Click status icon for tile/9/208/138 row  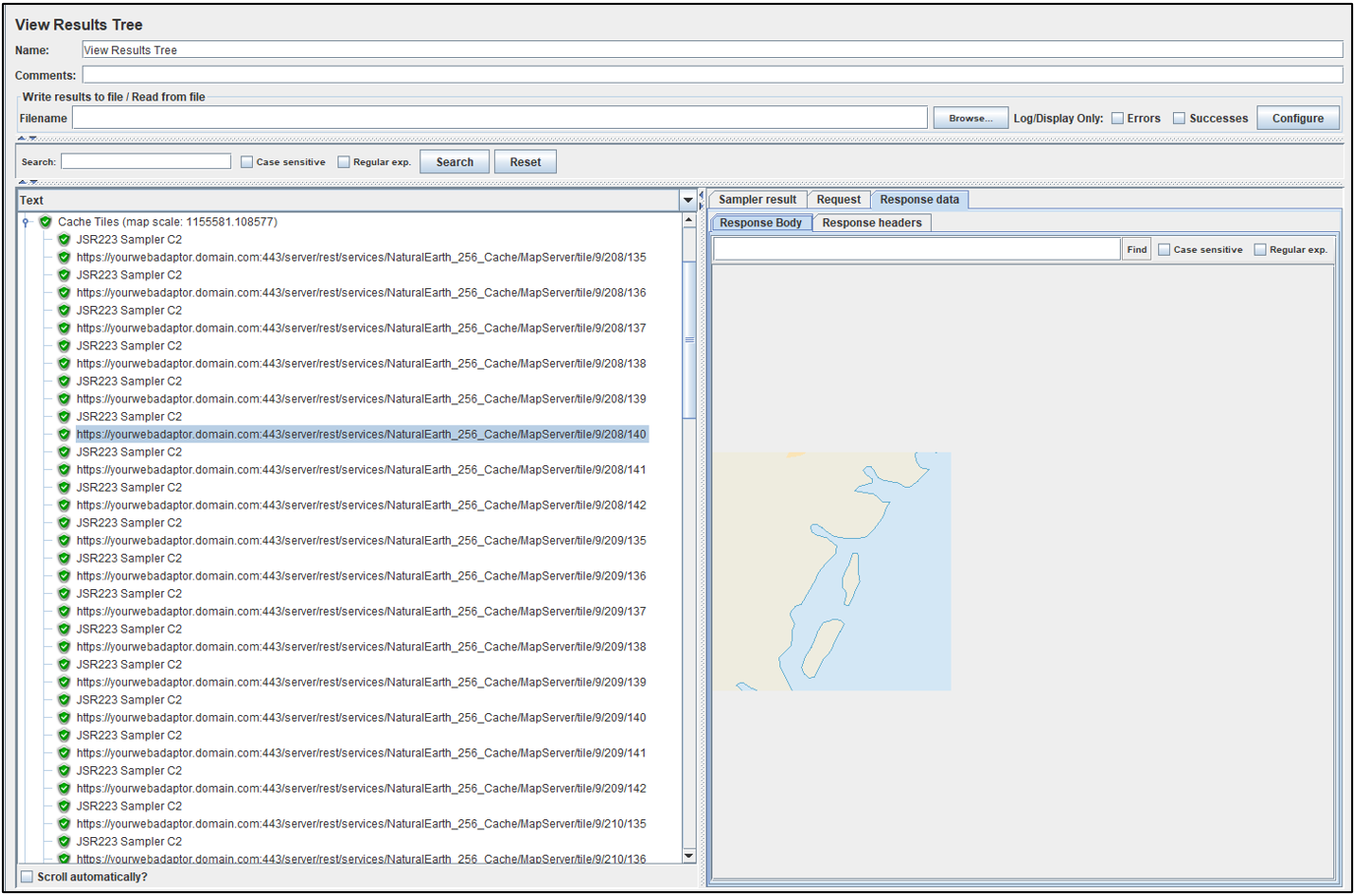pyautogui.click(x=64, y=364)
